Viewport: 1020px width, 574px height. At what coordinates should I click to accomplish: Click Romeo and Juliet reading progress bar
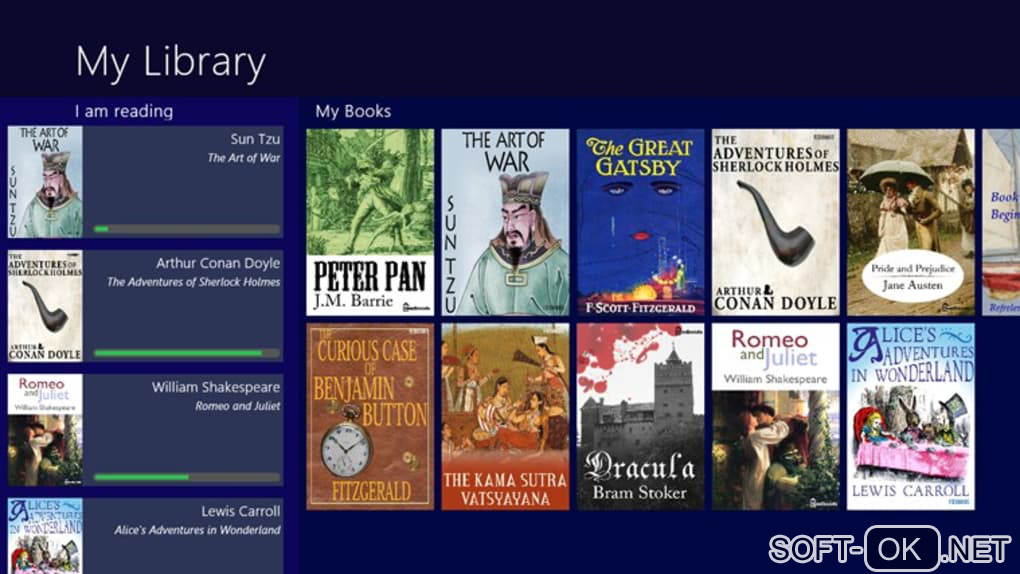pyautogui.click(x=187, y=477)
